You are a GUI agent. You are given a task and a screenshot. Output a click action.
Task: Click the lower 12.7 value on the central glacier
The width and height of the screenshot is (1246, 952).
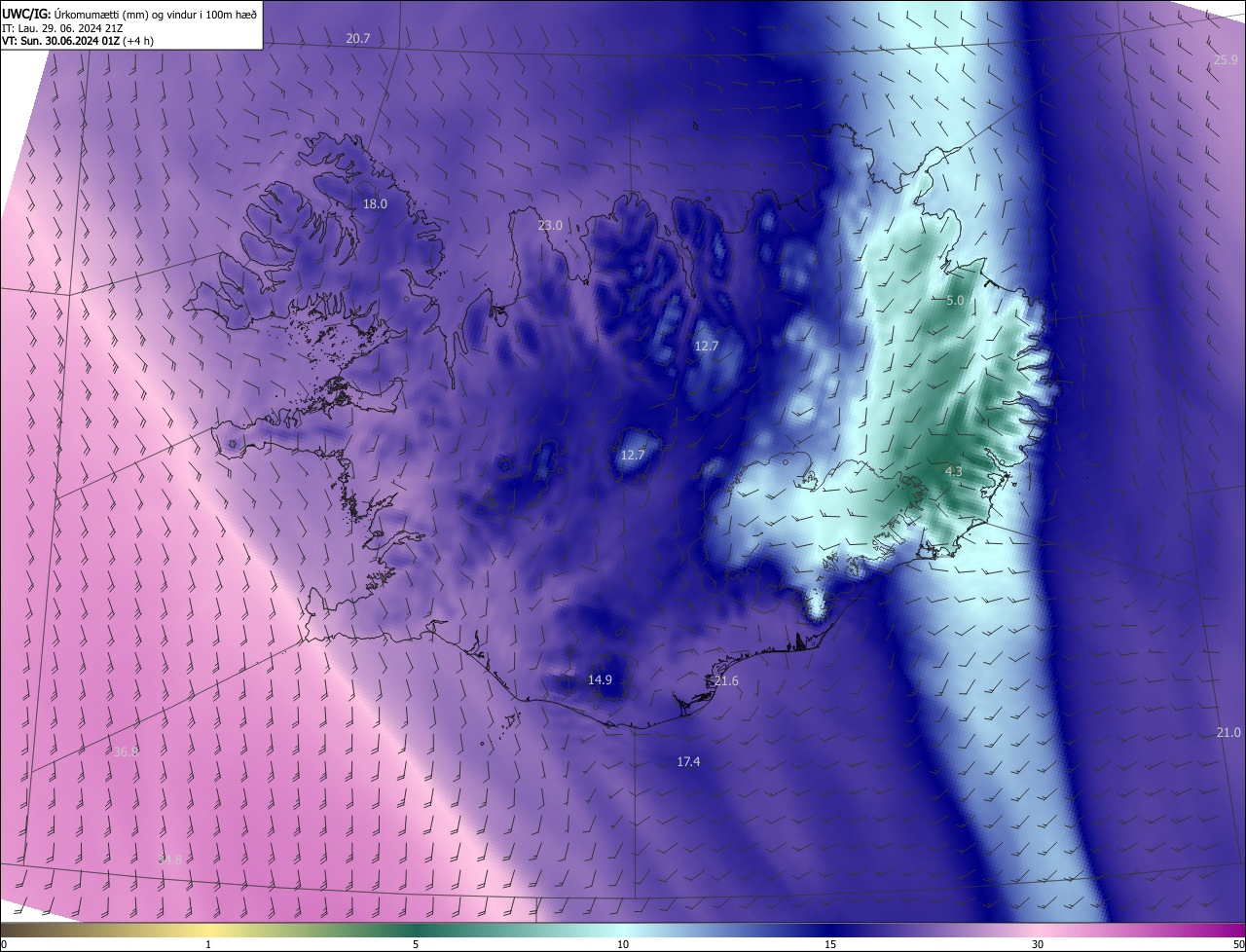(633, 455)
